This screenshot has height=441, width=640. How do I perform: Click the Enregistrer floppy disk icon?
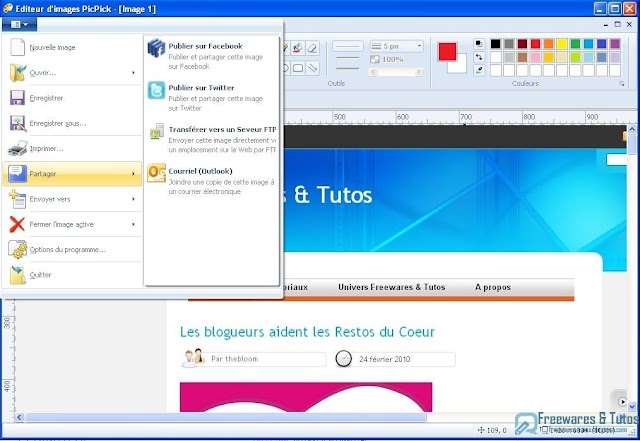pyautogui.click(x=17, y=98)
